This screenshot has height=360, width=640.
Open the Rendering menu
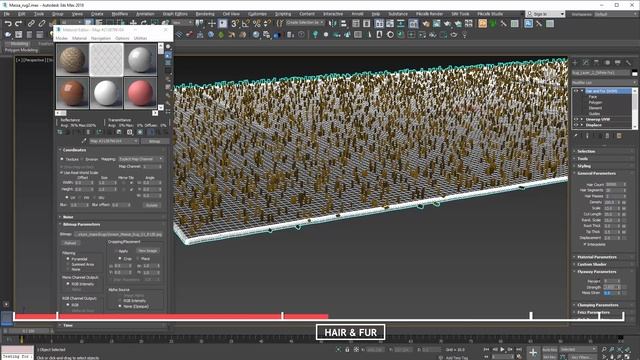(205, 14)
